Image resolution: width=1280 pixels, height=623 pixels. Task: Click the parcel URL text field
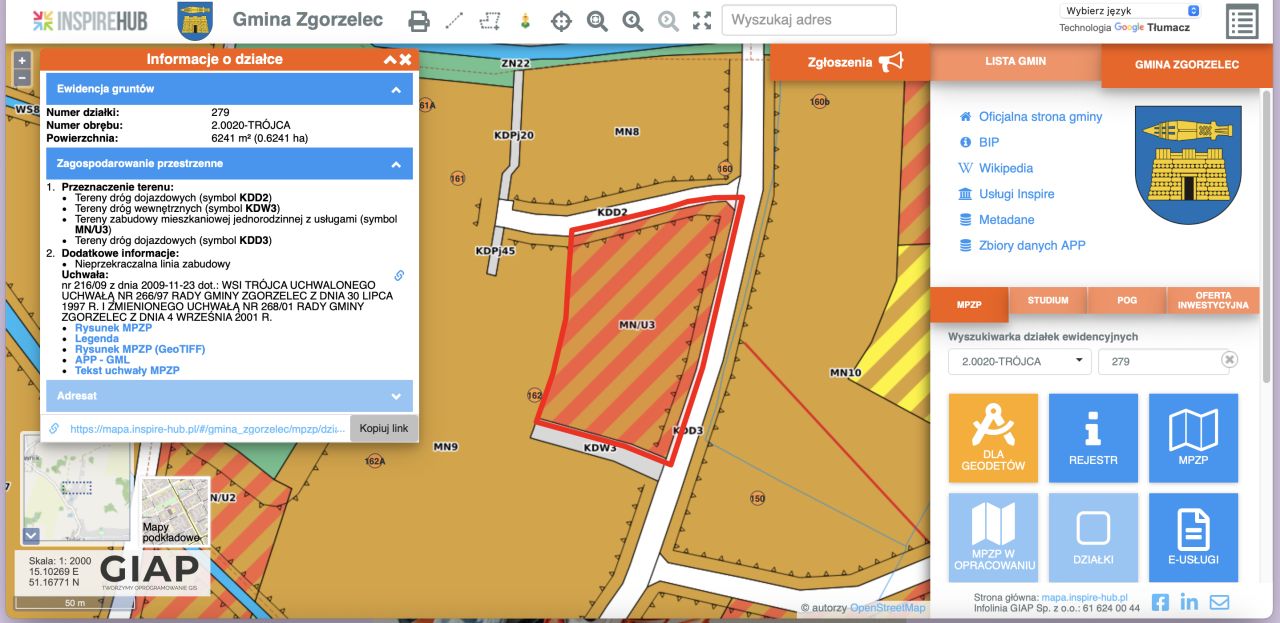(x=207, y=429)
